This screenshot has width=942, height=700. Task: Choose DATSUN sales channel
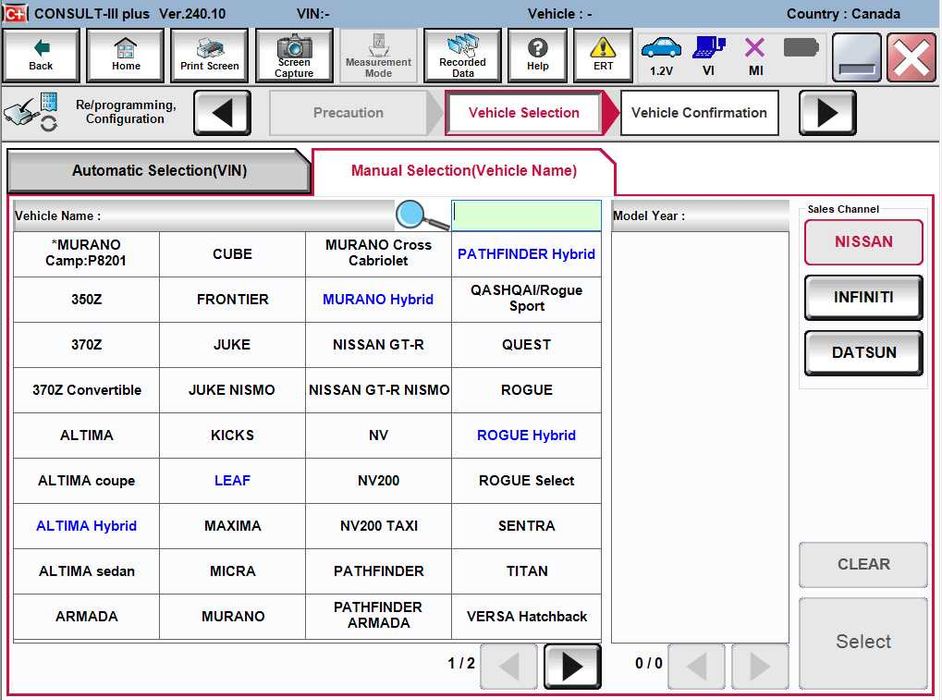pyautogui.click(x=863, y=352)
